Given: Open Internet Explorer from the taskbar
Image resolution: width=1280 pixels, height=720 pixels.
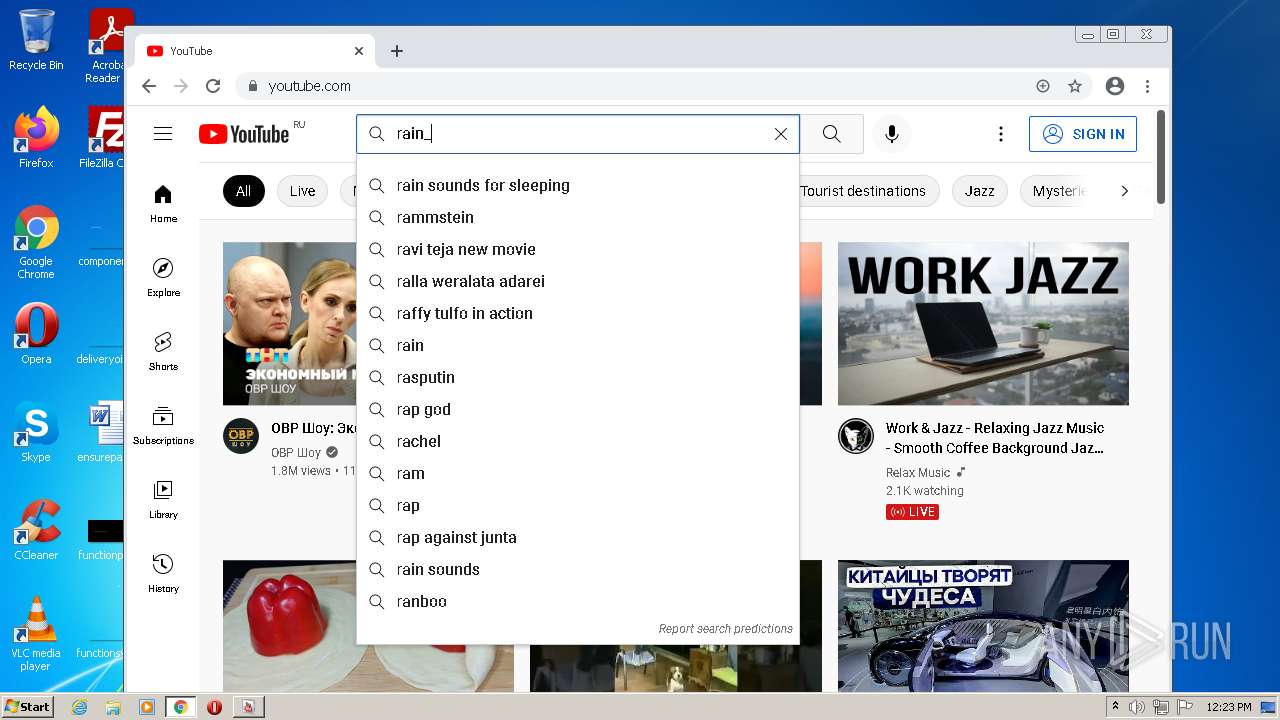Looking at the screenshot, I should coord(79,707).
